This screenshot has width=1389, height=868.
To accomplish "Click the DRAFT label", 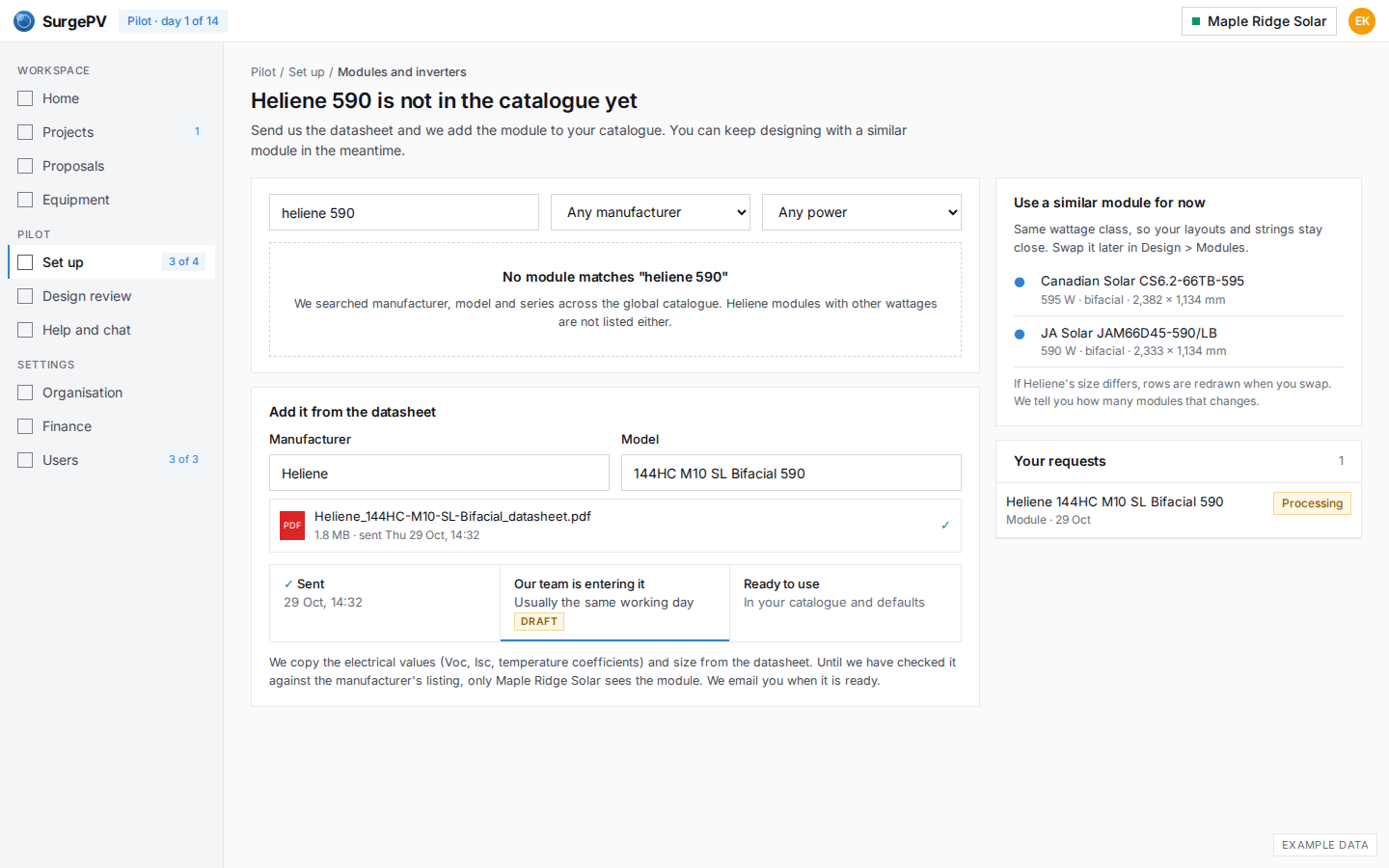I will 539,622.
